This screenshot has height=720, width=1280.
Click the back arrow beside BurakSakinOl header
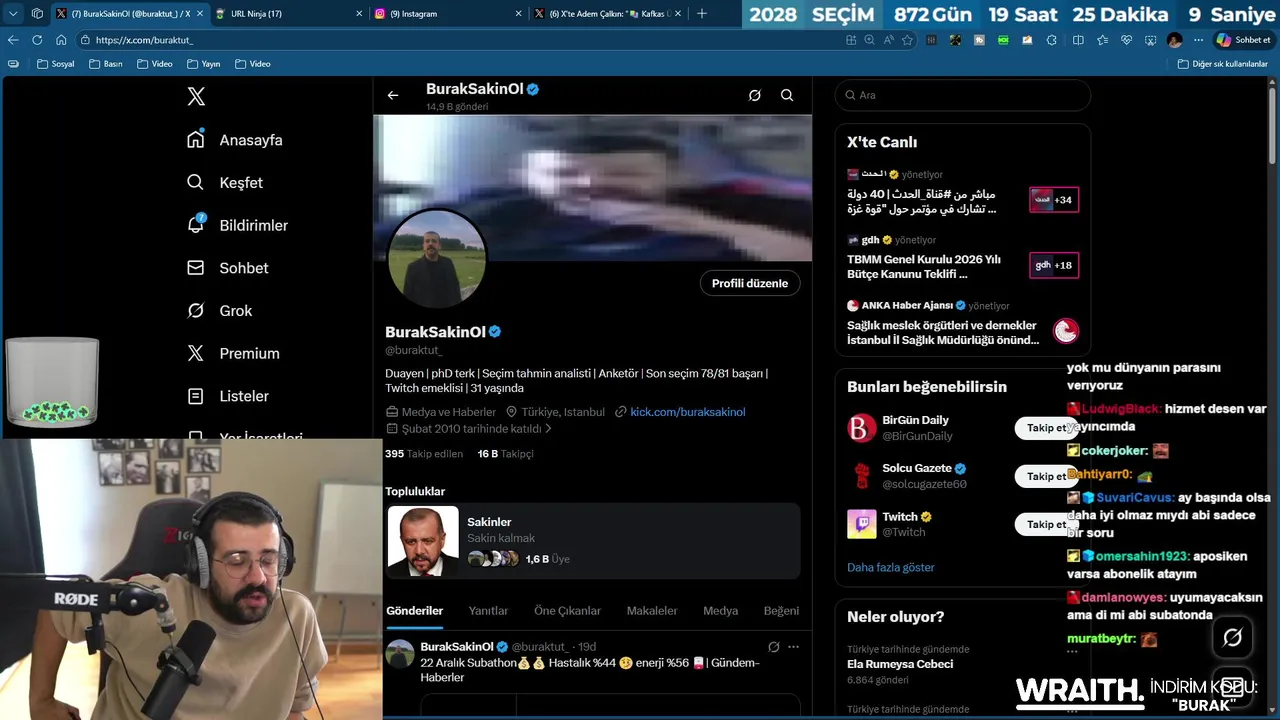(x=393, y=95)
